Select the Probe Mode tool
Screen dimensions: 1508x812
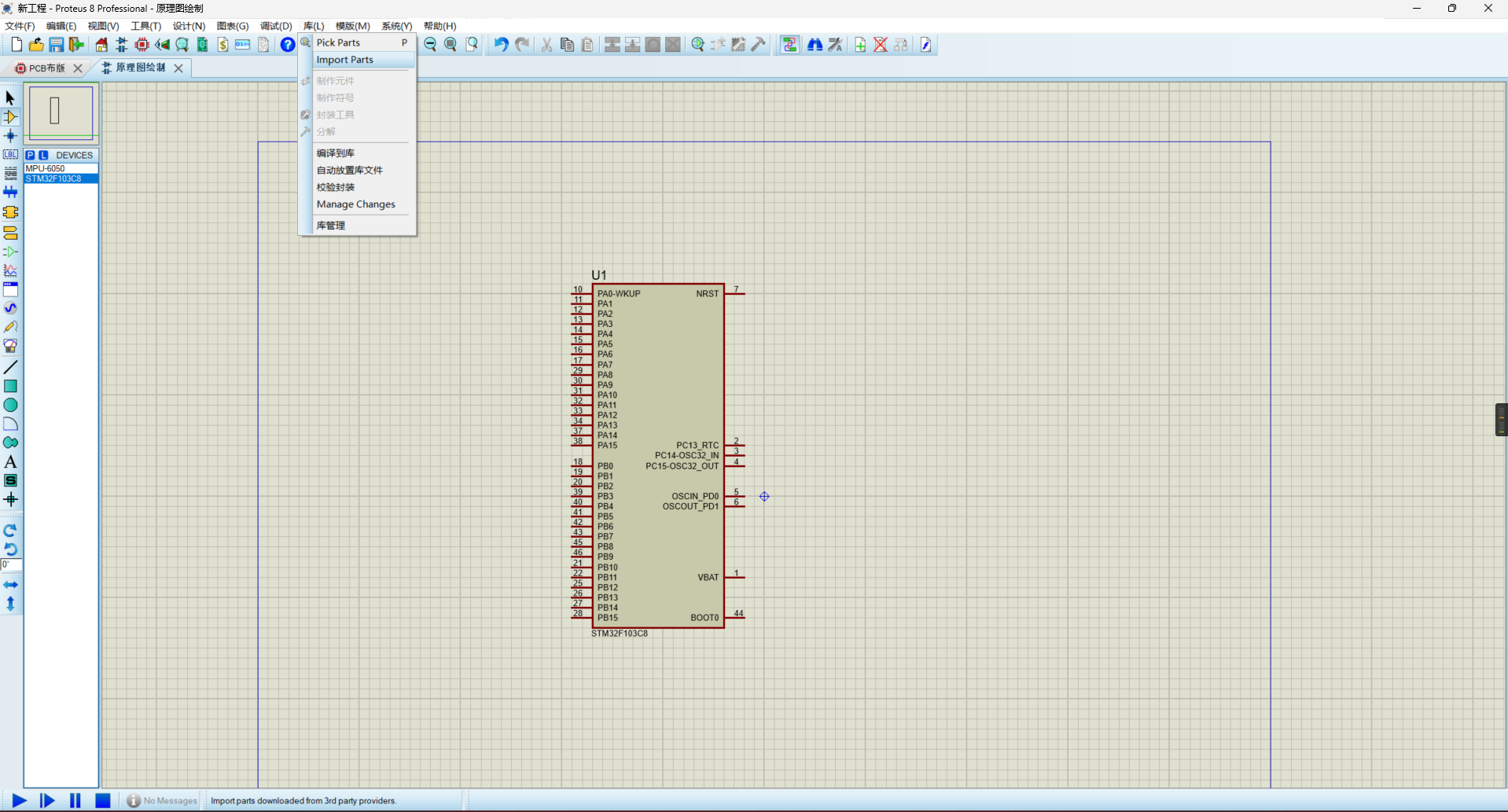tap(10, 327)
